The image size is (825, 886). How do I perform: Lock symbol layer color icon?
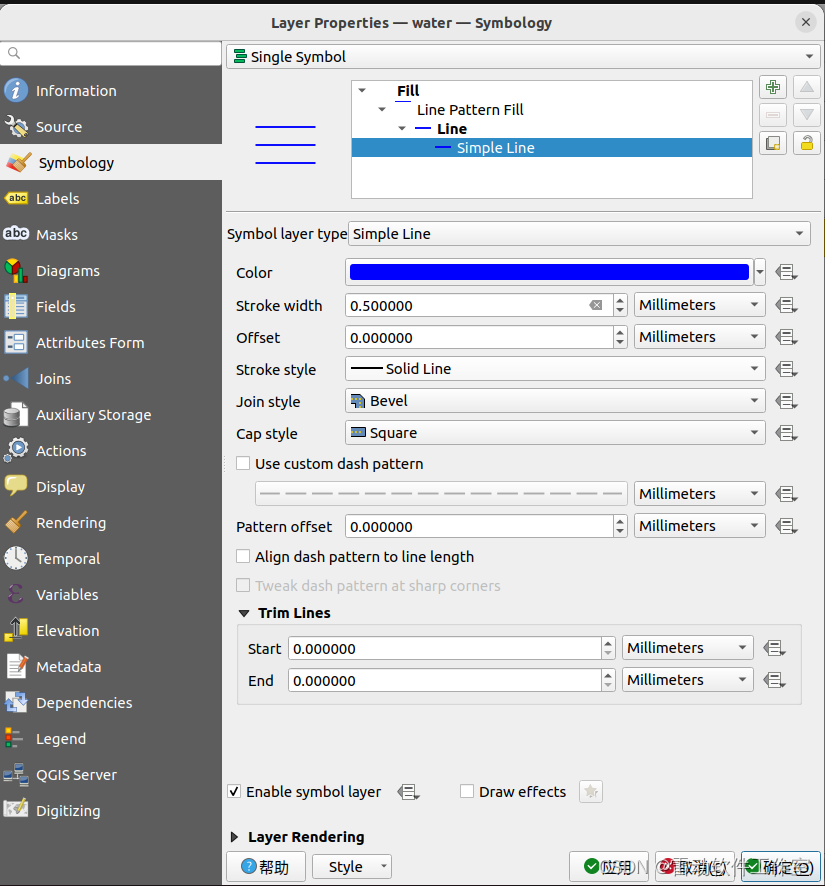pos(806,143)
